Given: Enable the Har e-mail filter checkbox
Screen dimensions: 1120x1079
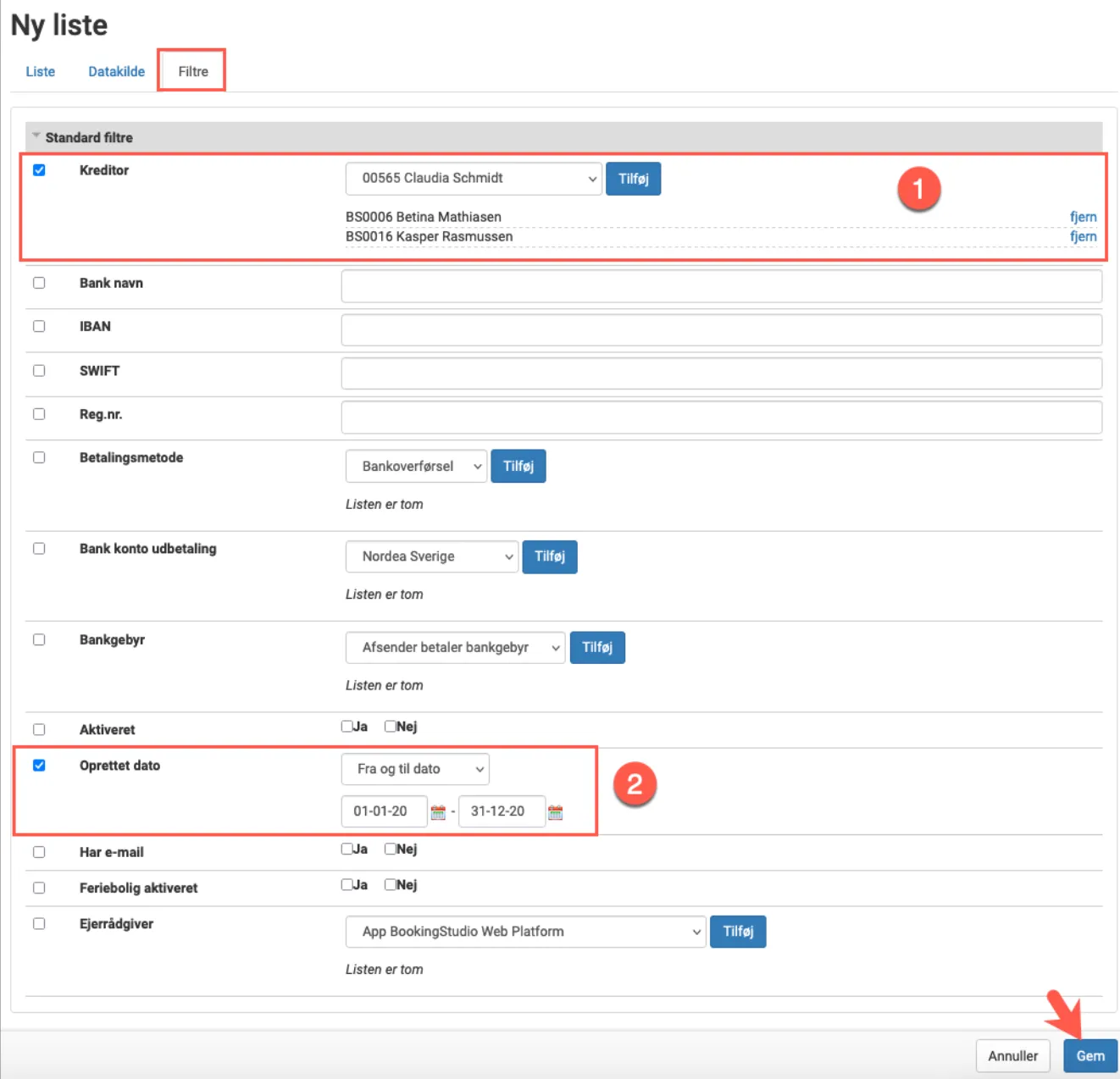Looking at the screenshot, I should click(x=39, y=852).
